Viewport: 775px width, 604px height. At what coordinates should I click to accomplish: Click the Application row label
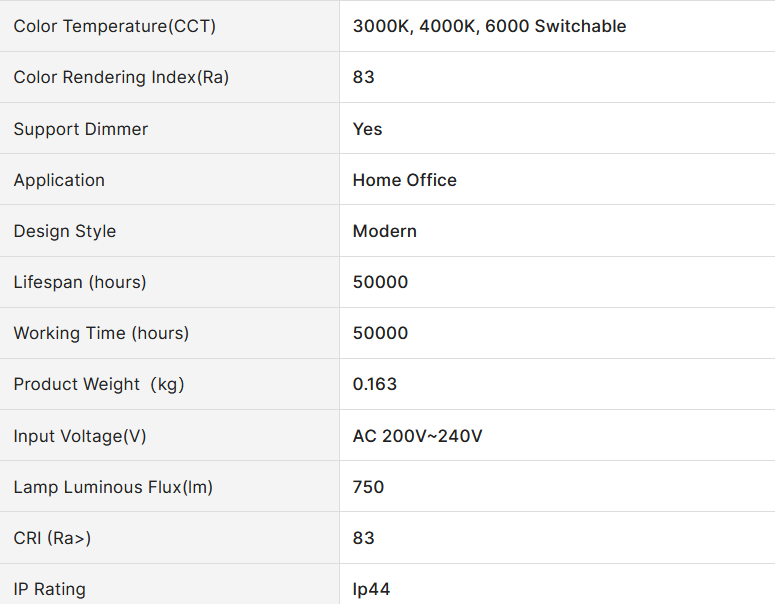pyautogui.click(x=59, y=180)
